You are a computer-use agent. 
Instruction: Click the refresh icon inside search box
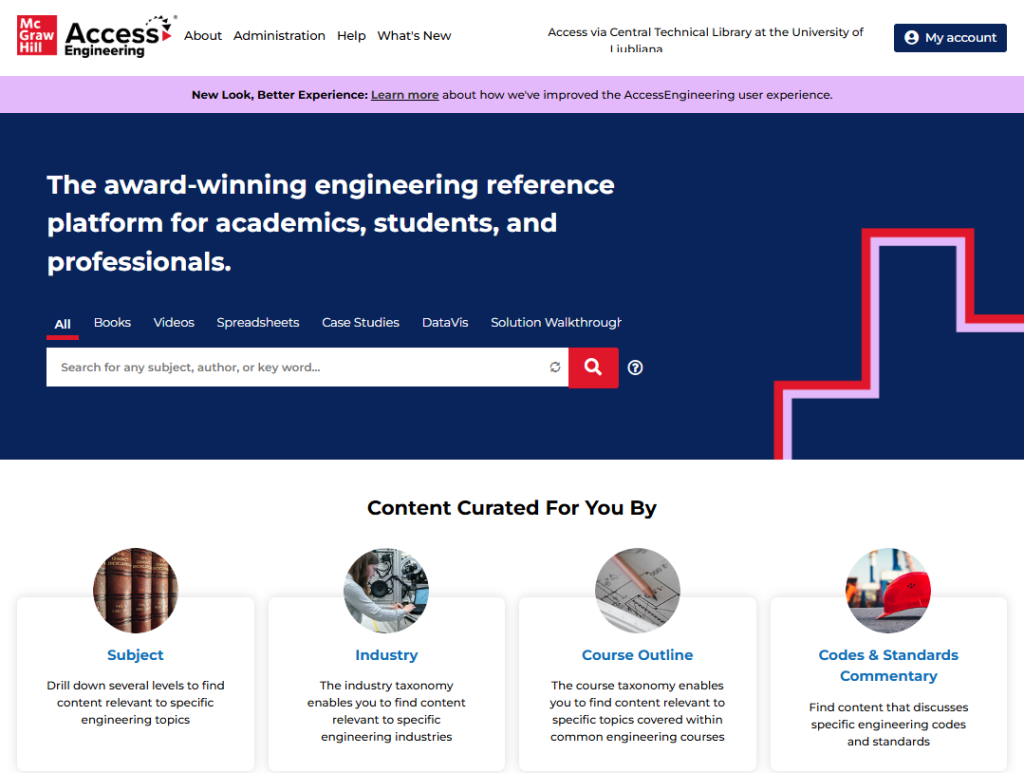(x=555, y=367)
